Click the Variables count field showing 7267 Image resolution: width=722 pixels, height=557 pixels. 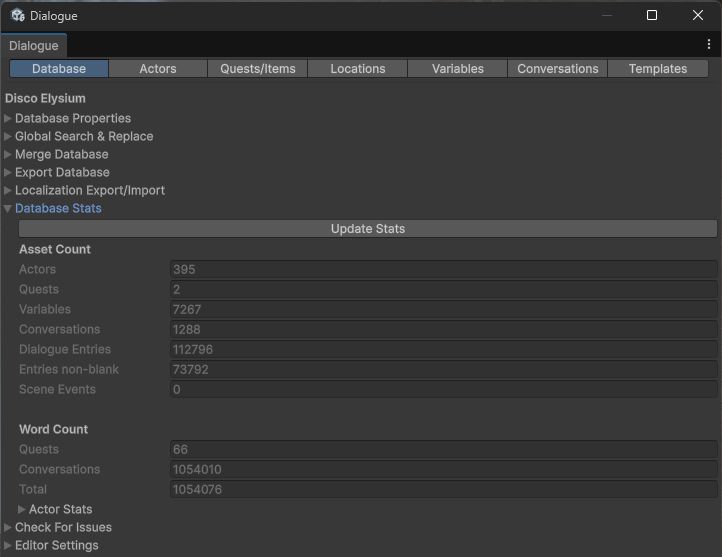(x=443, y=309)
